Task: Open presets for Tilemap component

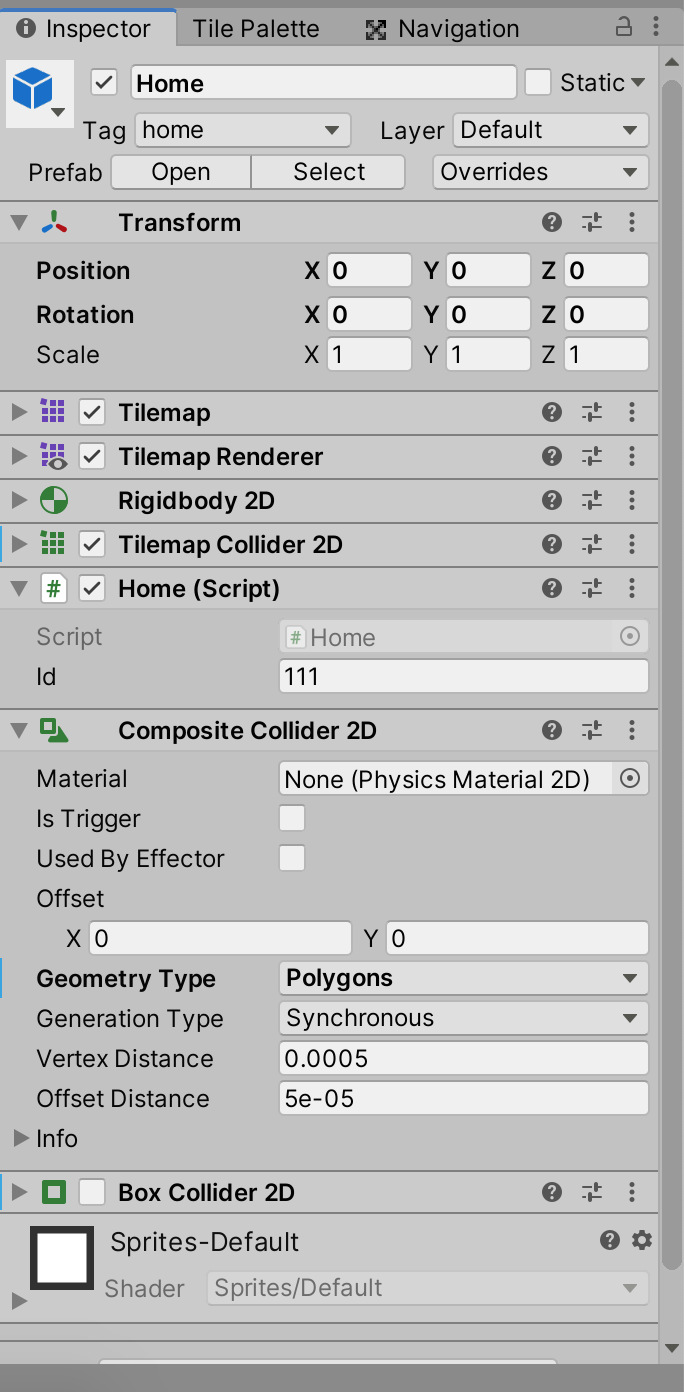Action: pos(592,413)
